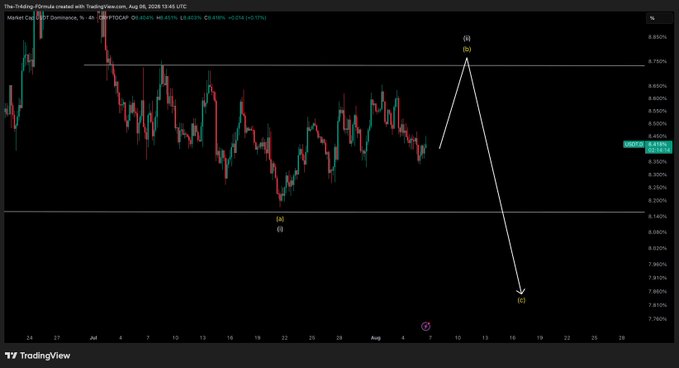Select the lower horizontal line near 8.140%

[324, 212]
